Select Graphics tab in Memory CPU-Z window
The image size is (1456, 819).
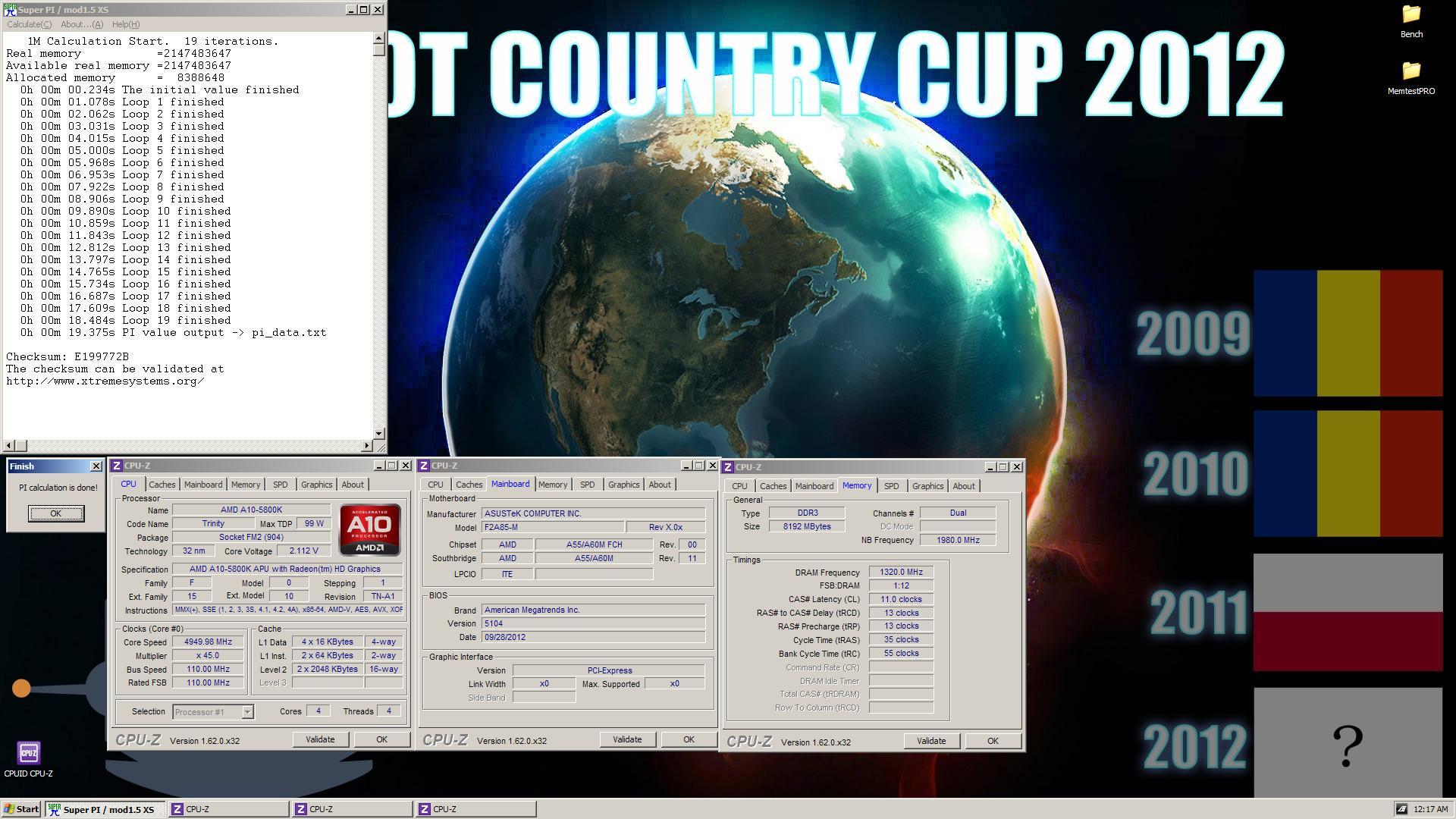coord(927,486)
